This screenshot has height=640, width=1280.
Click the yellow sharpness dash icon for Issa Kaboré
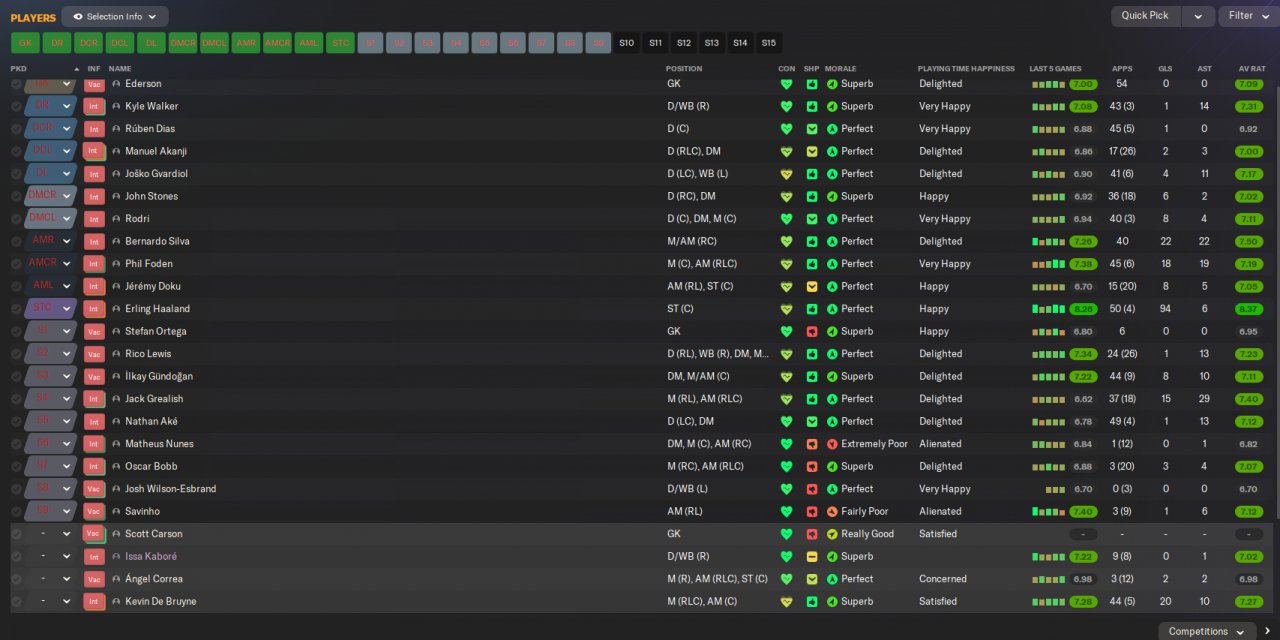812,556
